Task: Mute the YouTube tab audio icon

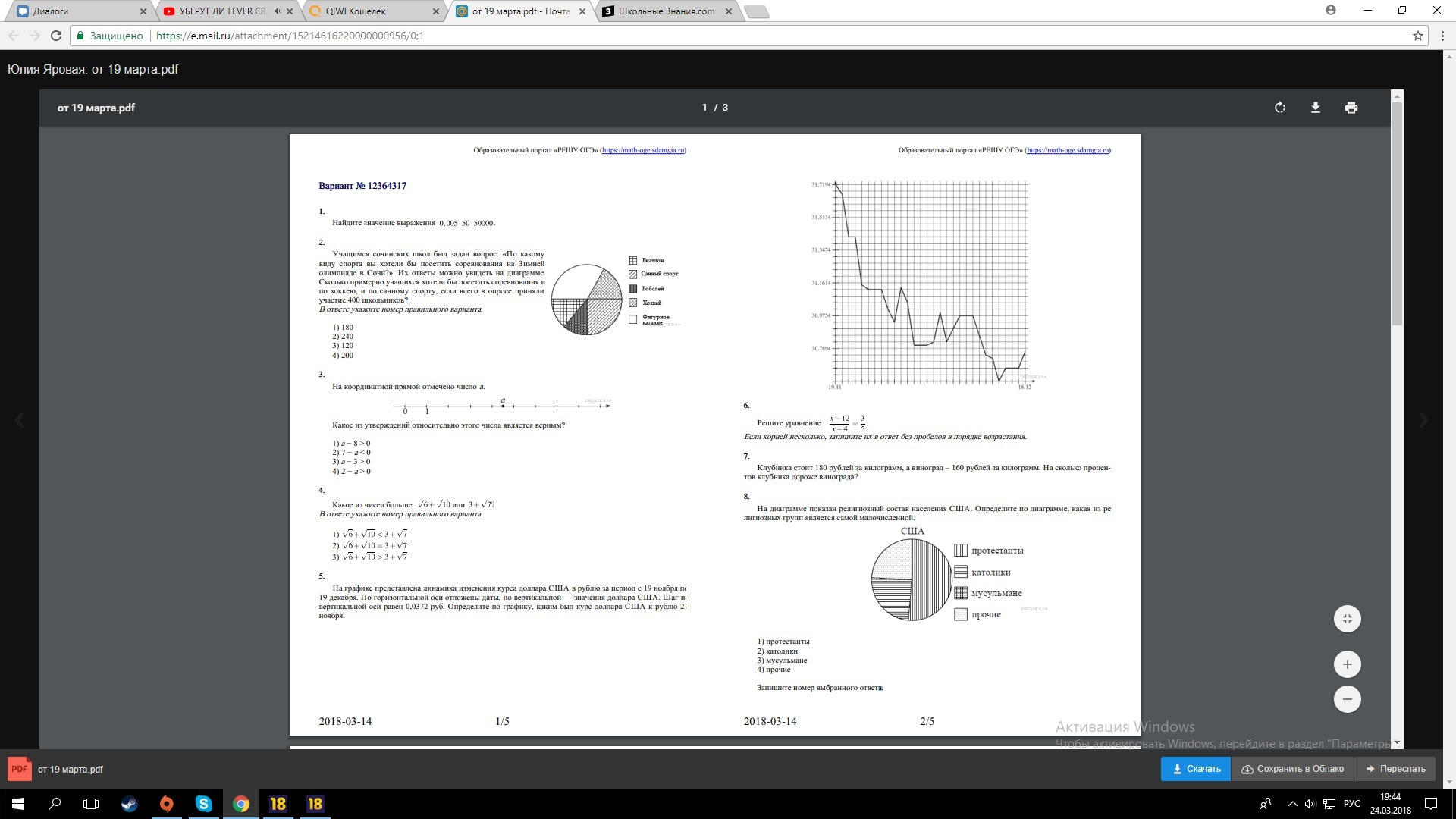Action: coord(278,11)
